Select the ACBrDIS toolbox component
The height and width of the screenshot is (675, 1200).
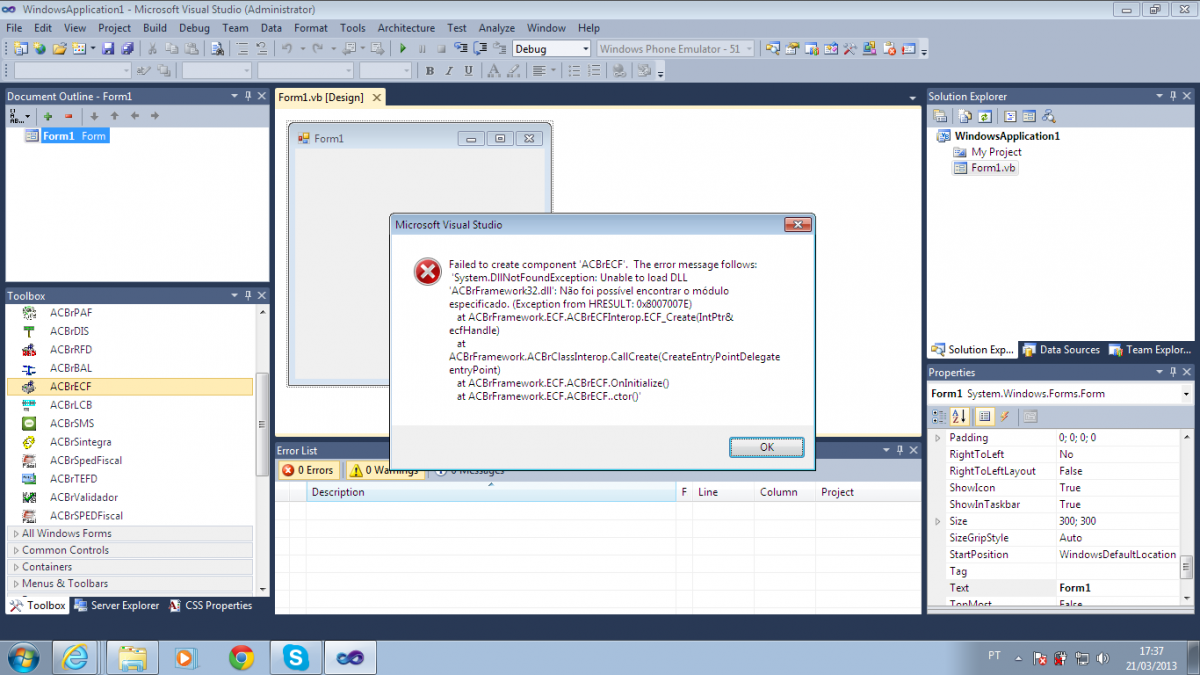tap(130, 331)
